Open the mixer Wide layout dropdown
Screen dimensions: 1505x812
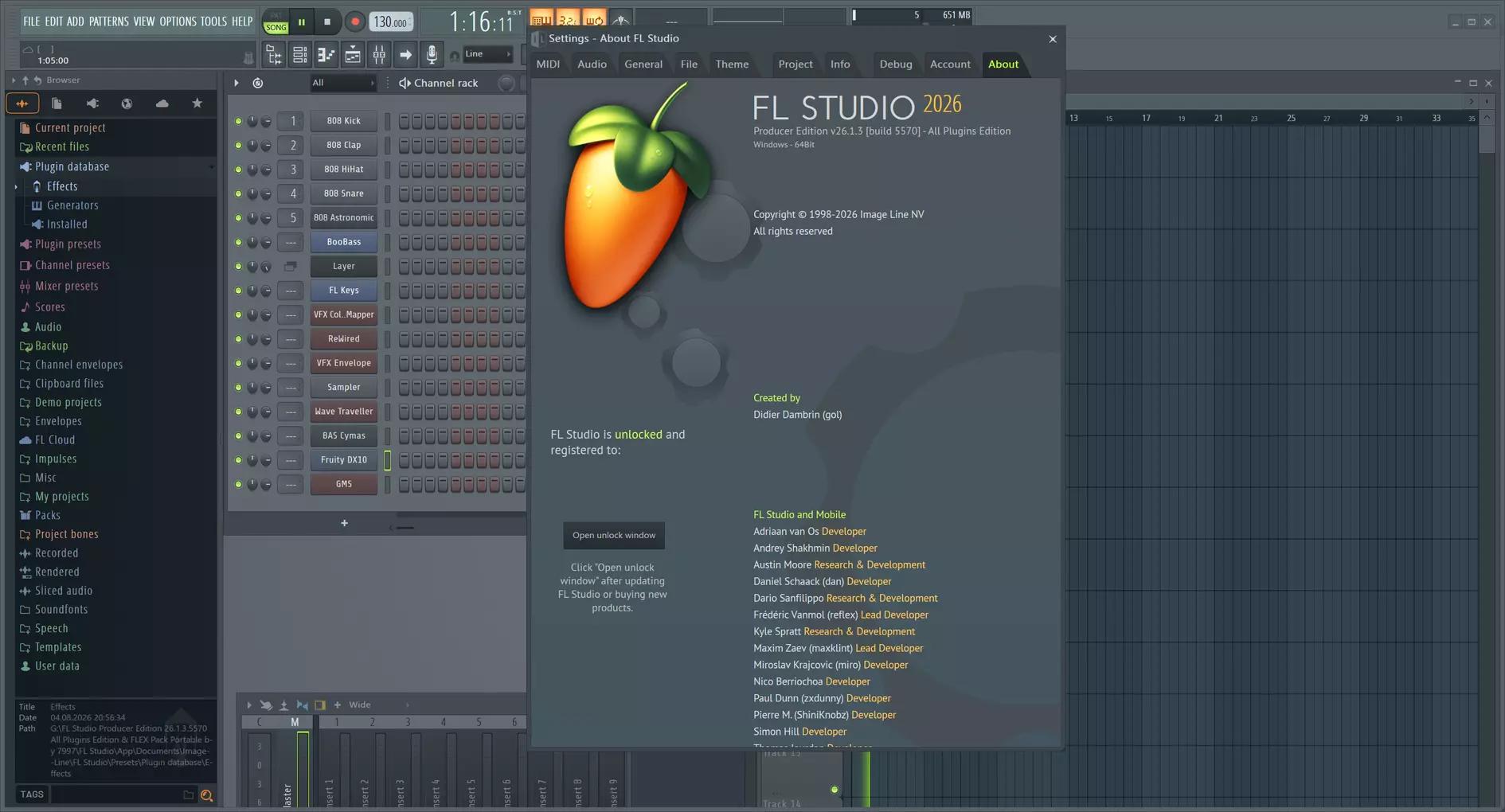379,705
